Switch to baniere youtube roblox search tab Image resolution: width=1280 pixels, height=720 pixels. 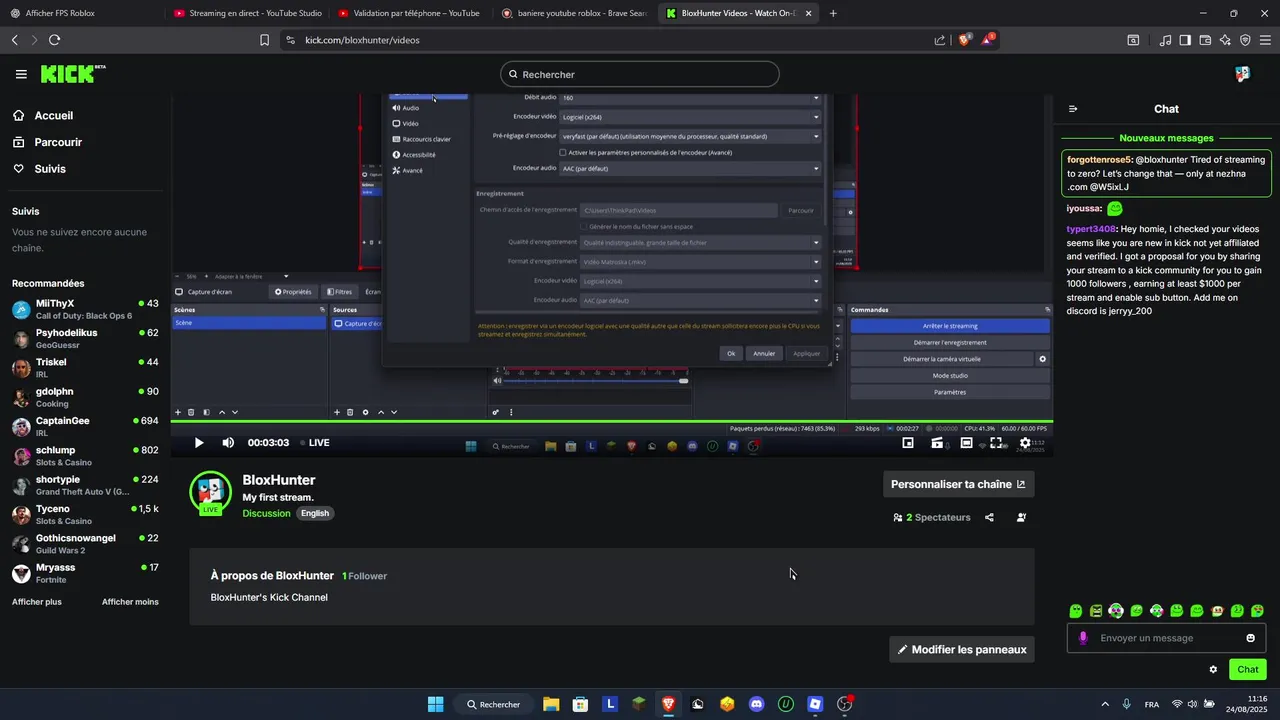(x=574, y=13)
